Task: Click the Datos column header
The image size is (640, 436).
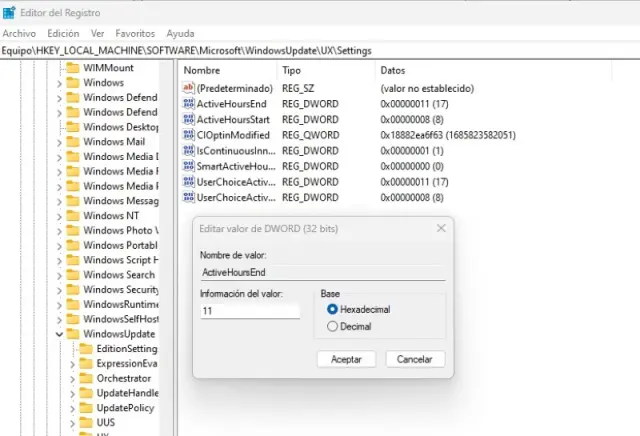Action: (x=392, y=70)
